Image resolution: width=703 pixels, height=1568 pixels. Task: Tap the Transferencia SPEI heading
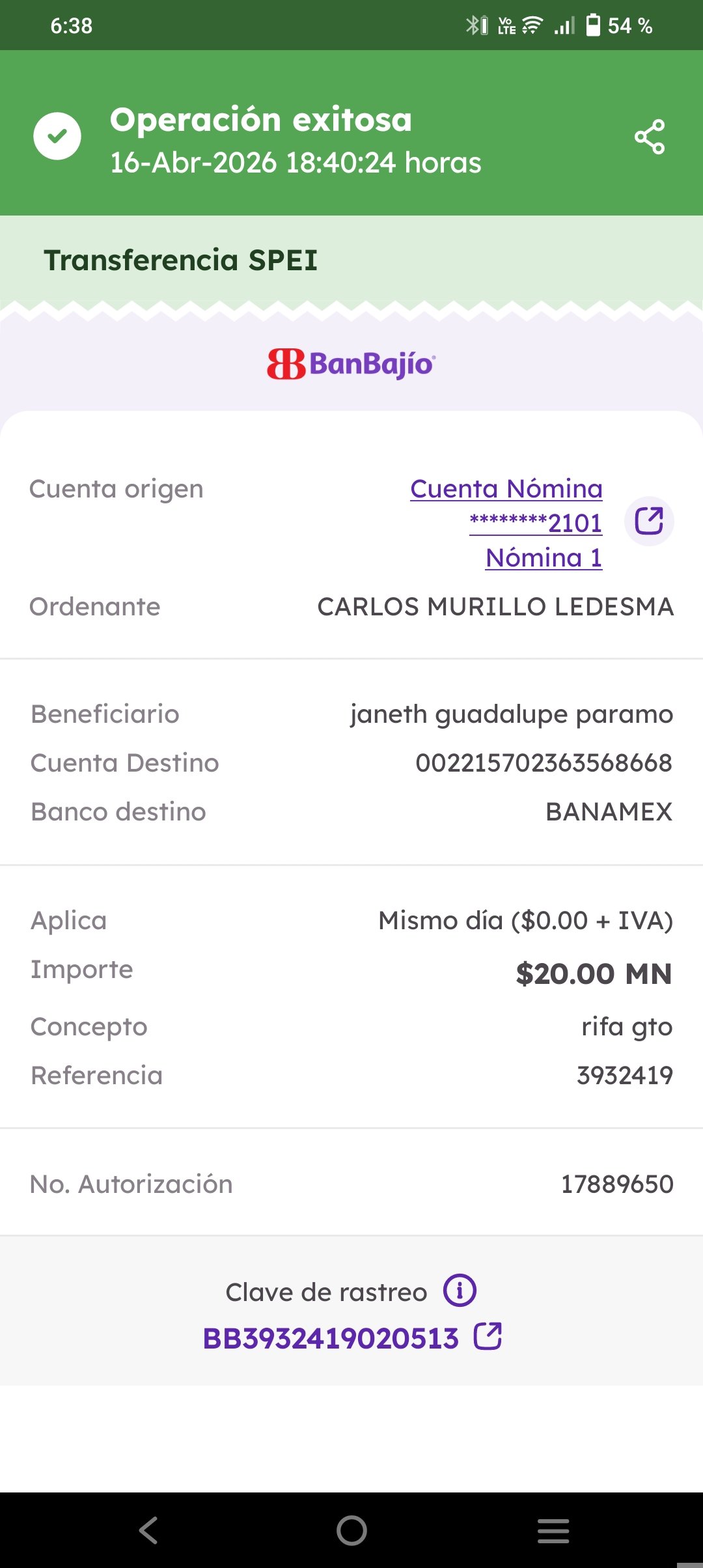[x=180, y=260]
